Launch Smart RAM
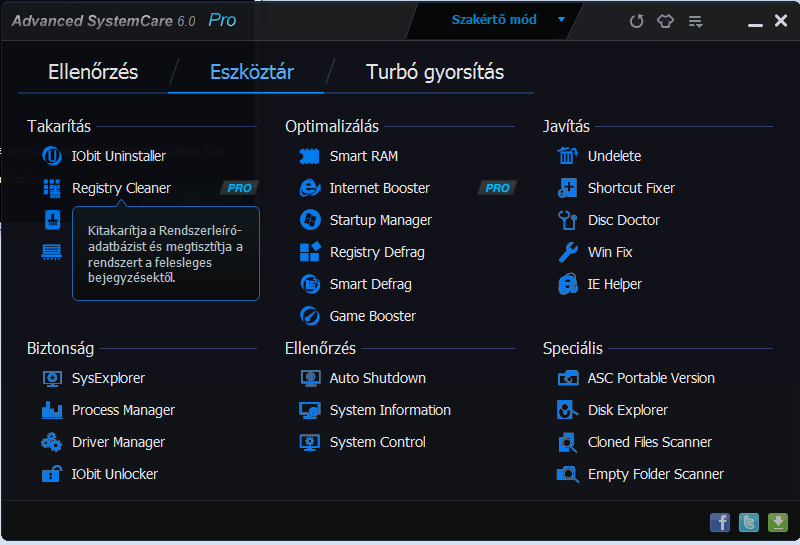 click(x=364, y=156)
